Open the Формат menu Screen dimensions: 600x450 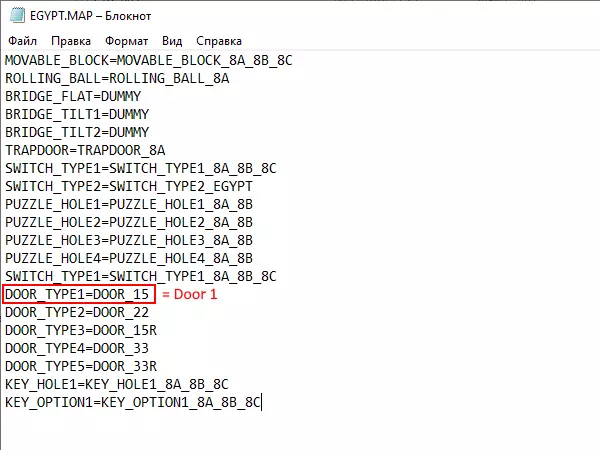tap(126, 41)
